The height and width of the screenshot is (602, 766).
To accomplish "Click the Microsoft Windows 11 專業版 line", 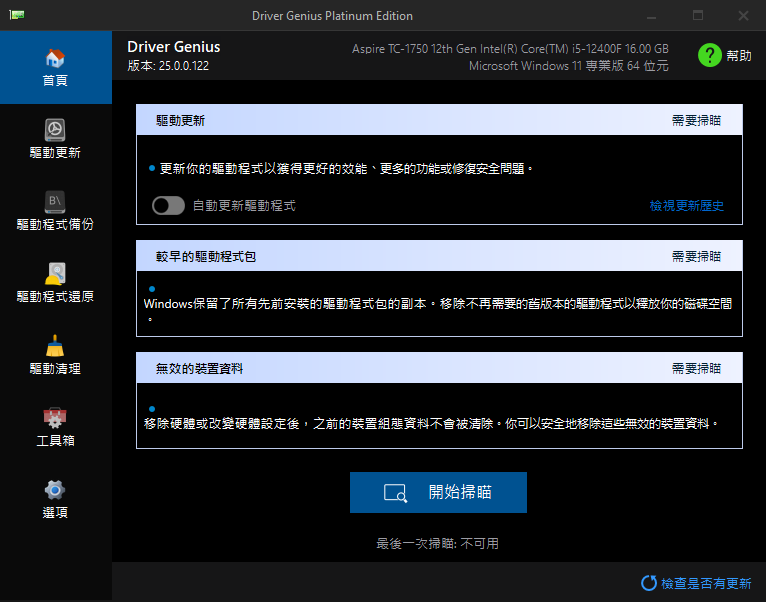I will click(x=569, y=65).
